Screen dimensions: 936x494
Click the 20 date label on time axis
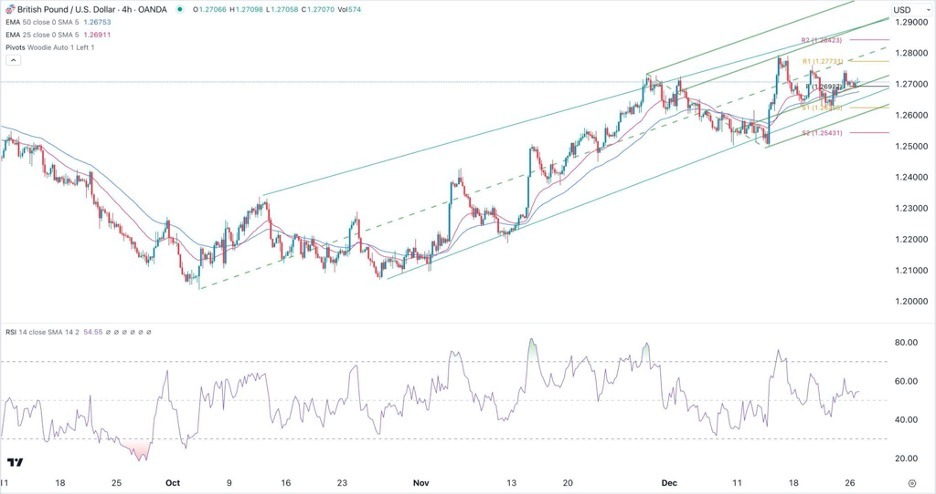click(568, 483)
